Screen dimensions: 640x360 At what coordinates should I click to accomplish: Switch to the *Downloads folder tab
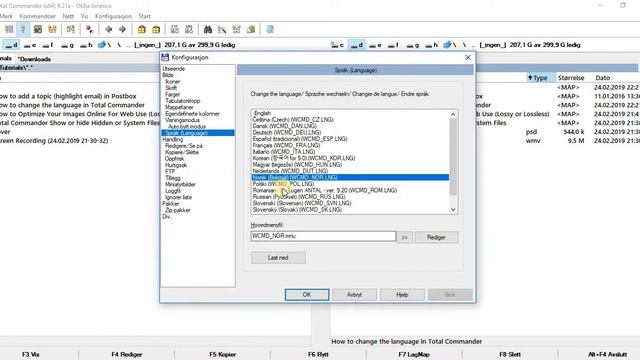34,59
